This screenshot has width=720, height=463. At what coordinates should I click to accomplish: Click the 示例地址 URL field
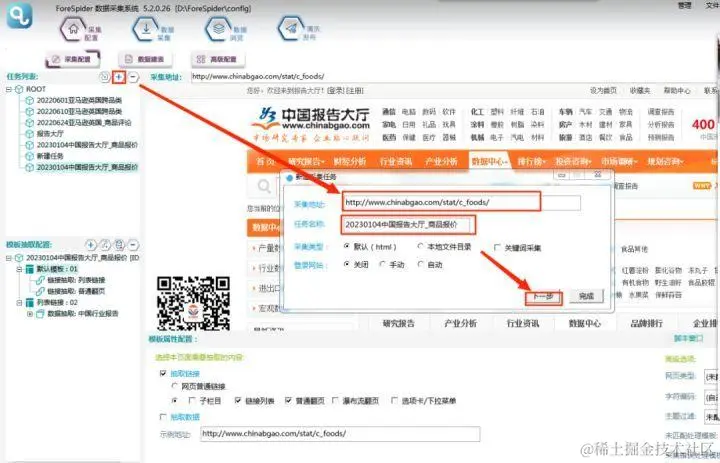340,434
